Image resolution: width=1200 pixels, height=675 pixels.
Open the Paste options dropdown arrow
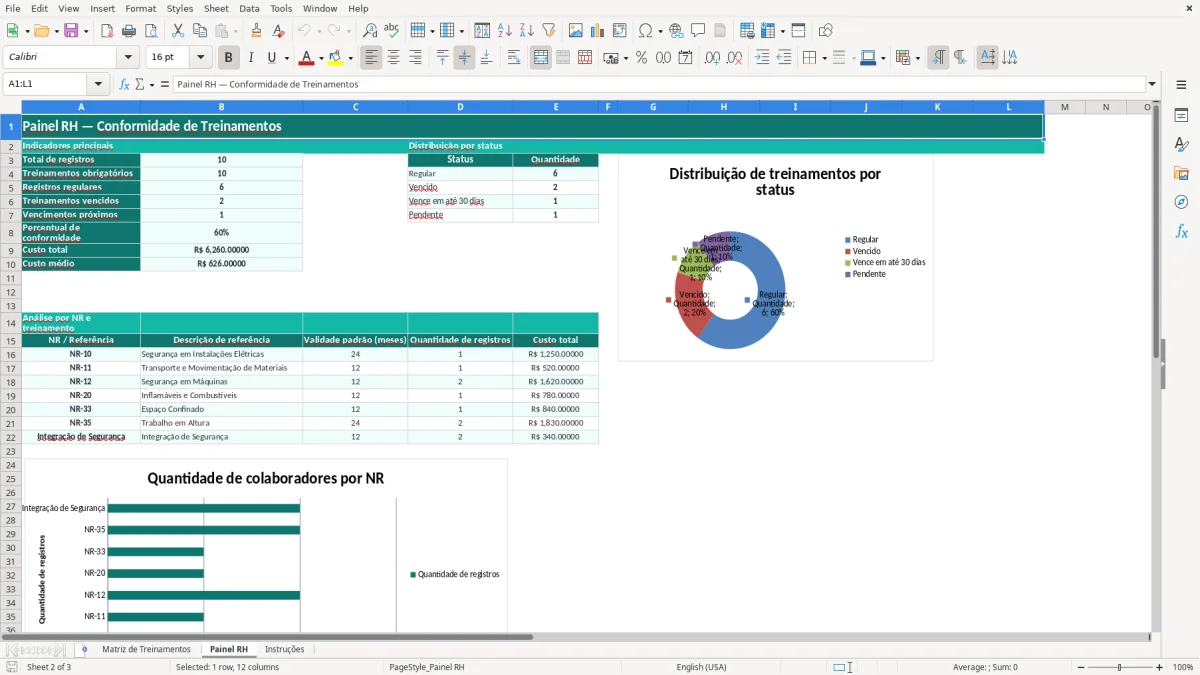[x=235, y=31]
